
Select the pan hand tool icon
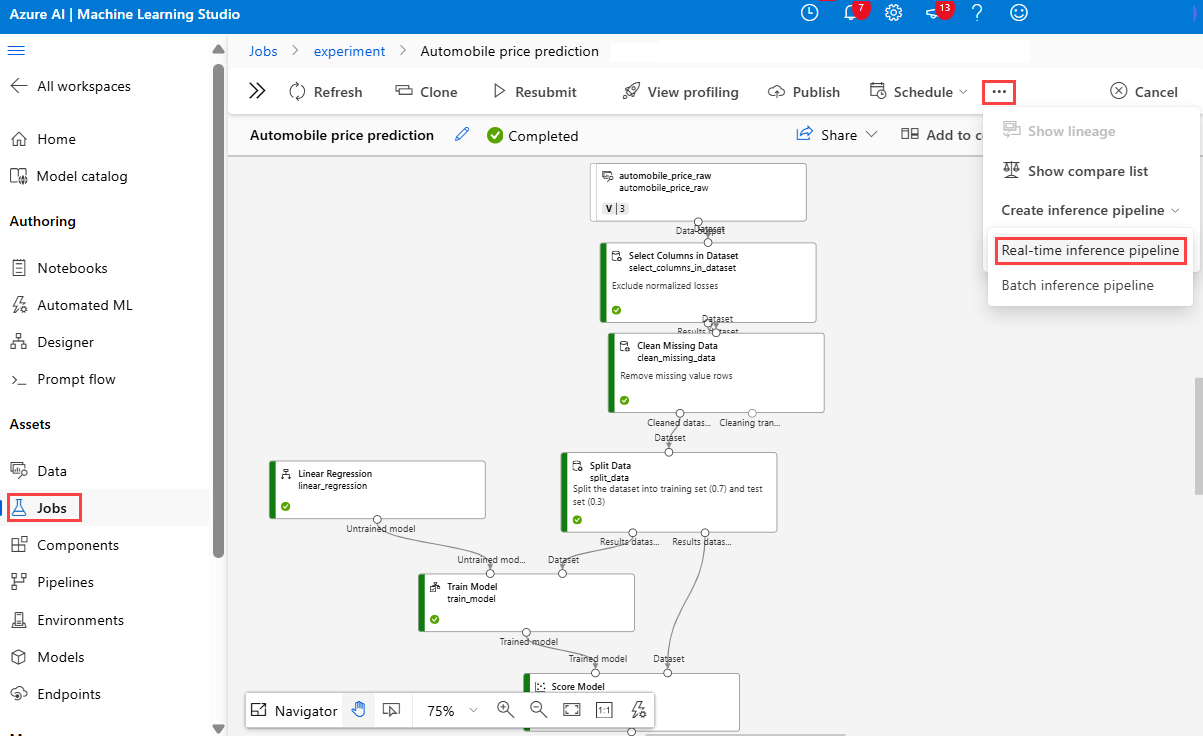358,710
